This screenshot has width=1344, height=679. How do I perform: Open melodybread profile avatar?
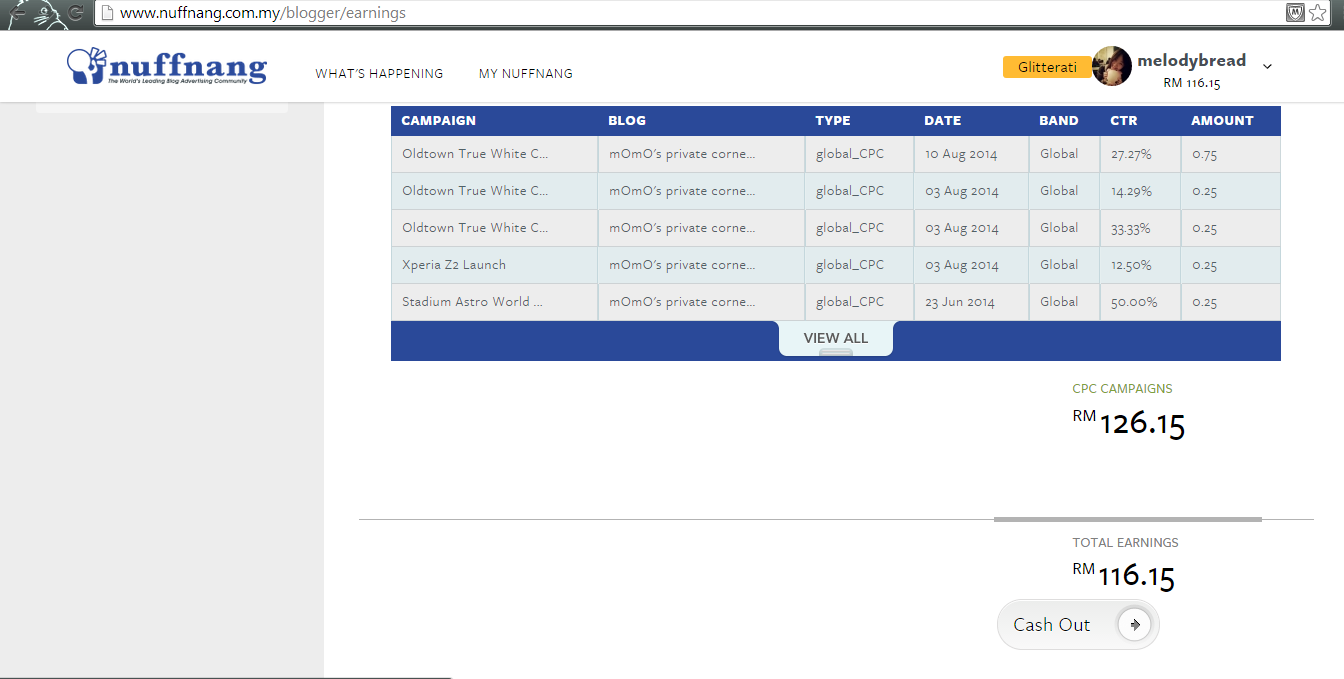coord(1112,66)
